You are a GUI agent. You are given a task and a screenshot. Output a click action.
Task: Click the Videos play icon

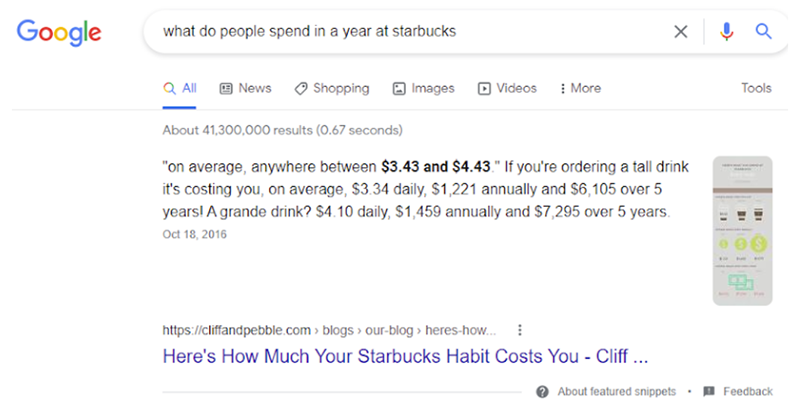click(485, 88)
